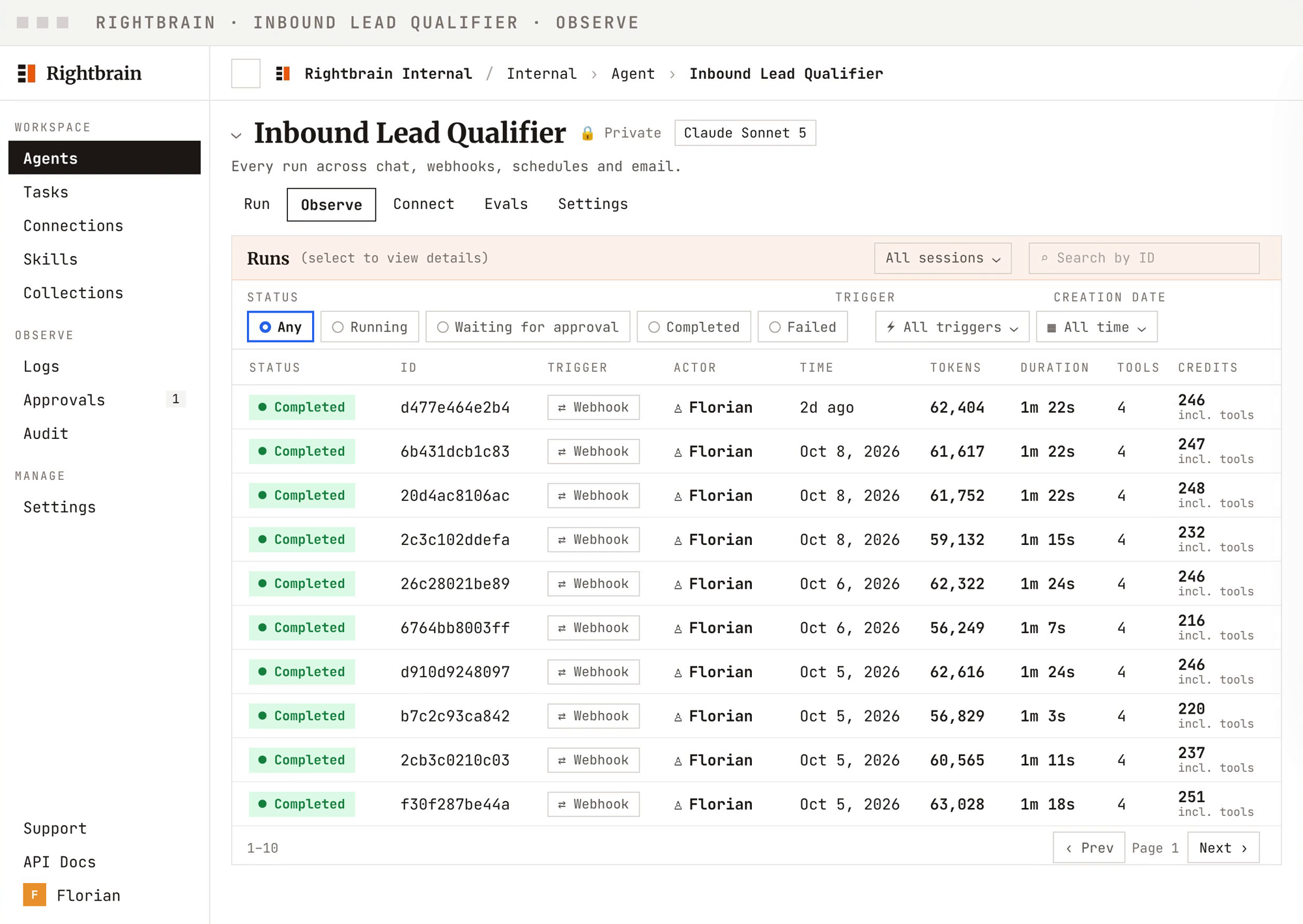Viewport: 1303px width, 924px height.
Task: Go to Prev page of runs
Action: [1089, 848]
